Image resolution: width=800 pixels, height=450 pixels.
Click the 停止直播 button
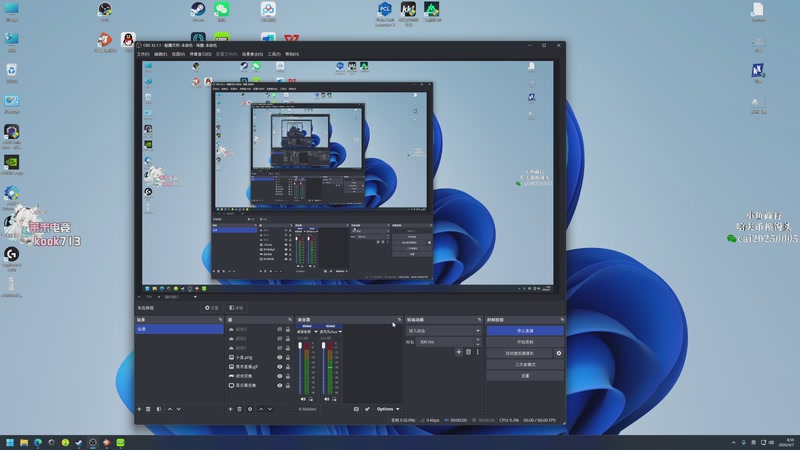pyautogui.click(x=525, y=330)
